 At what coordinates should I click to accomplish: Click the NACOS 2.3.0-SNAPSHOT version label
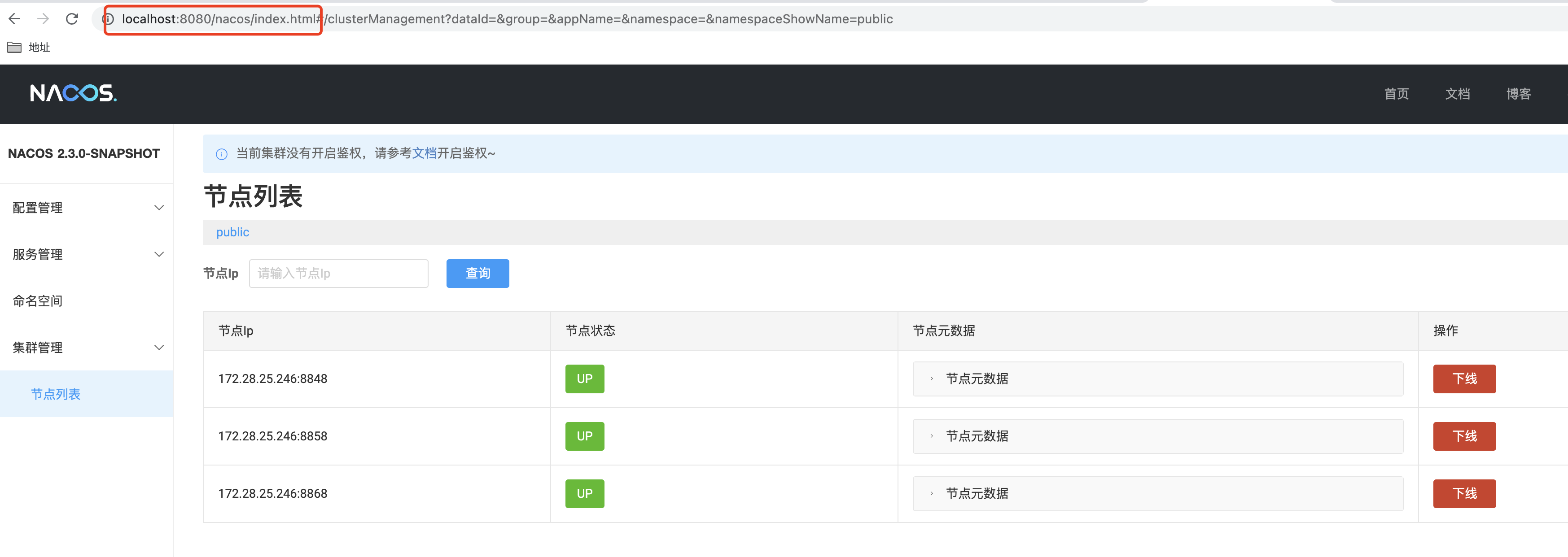pyautogui.click(x=84, y=154)
